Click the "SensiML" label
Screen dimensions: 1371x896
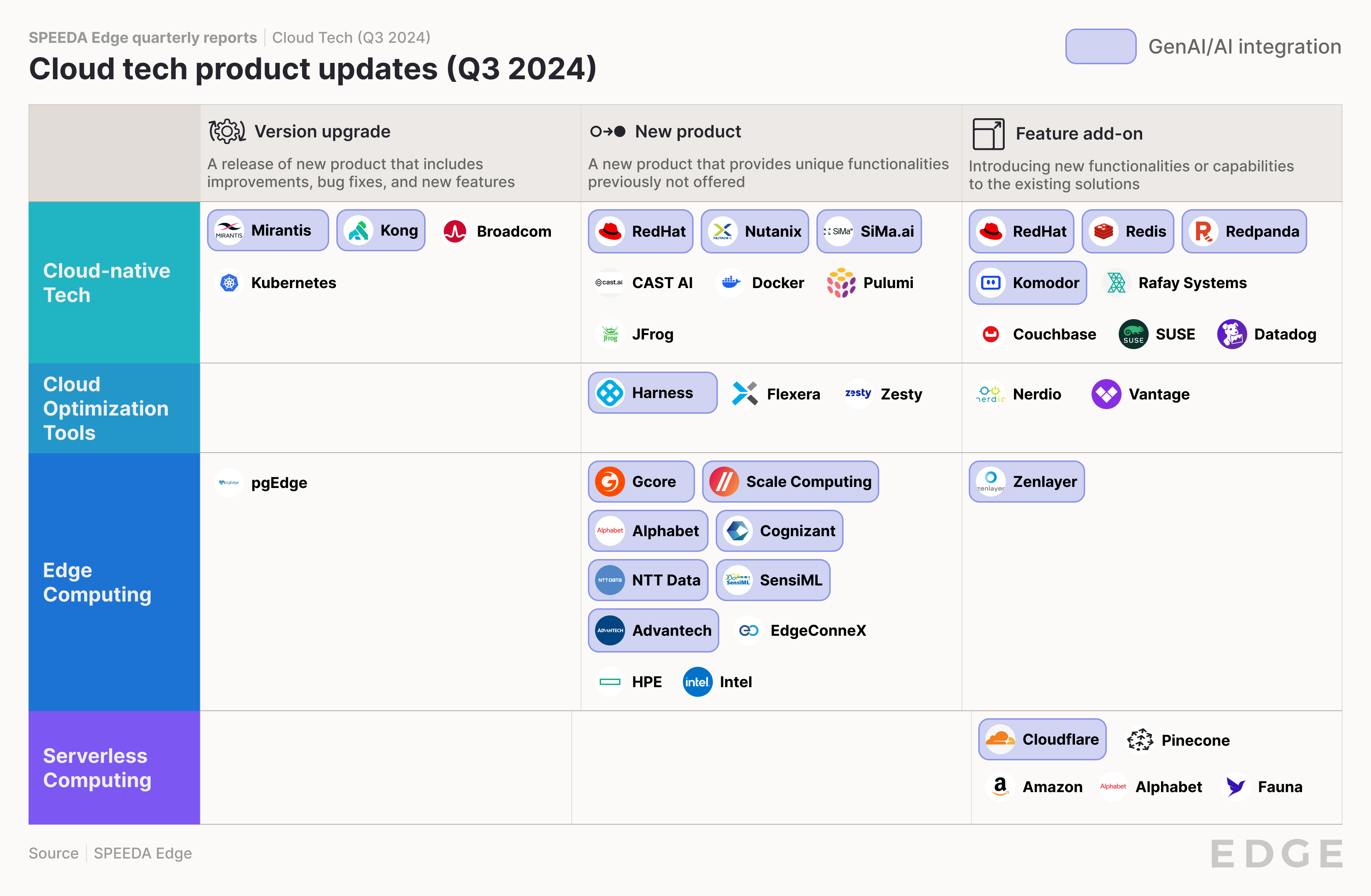pyautogui.click(x=791, y=580)
